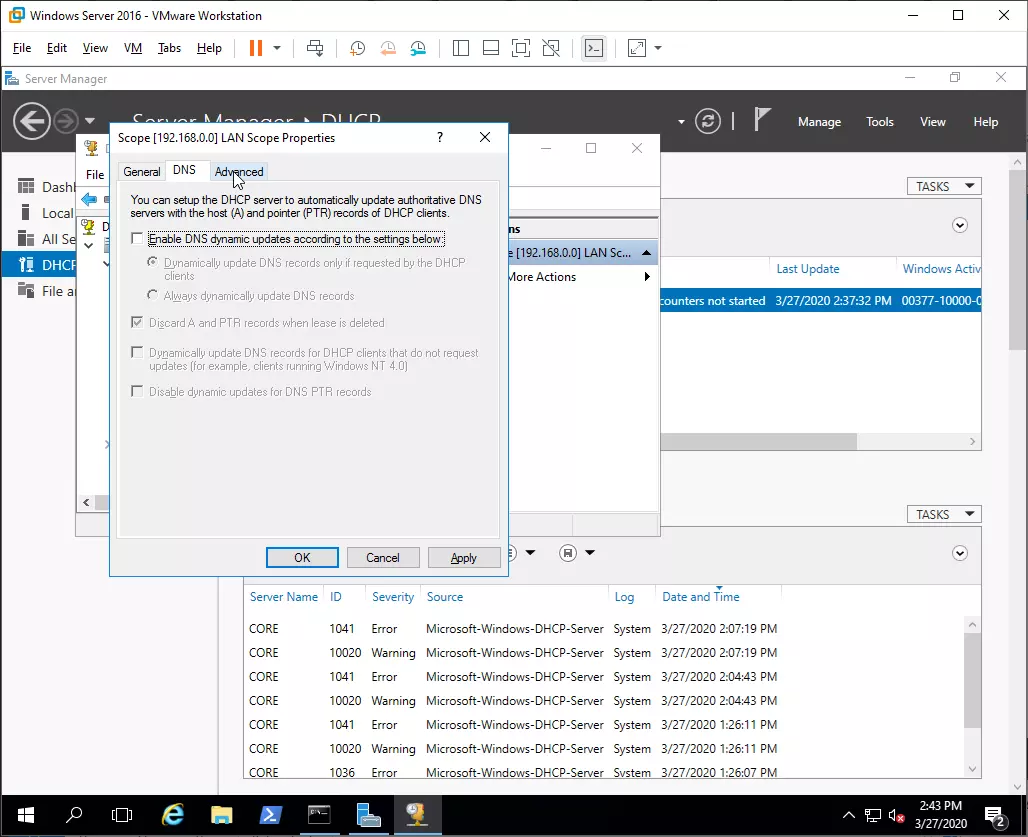1028x837 pixels.
Task: Open PowerShell from the taskbar
Action: (x=270, y=815)
